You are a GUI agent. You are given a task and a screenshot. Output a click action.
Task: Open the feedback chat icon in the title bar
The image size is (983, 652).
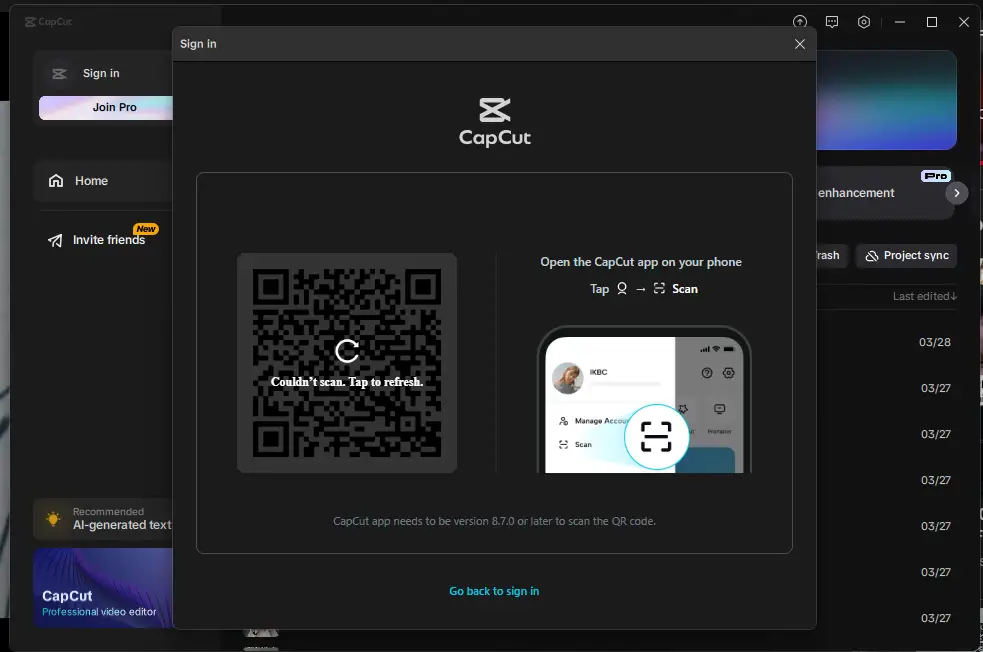[832, 22]
